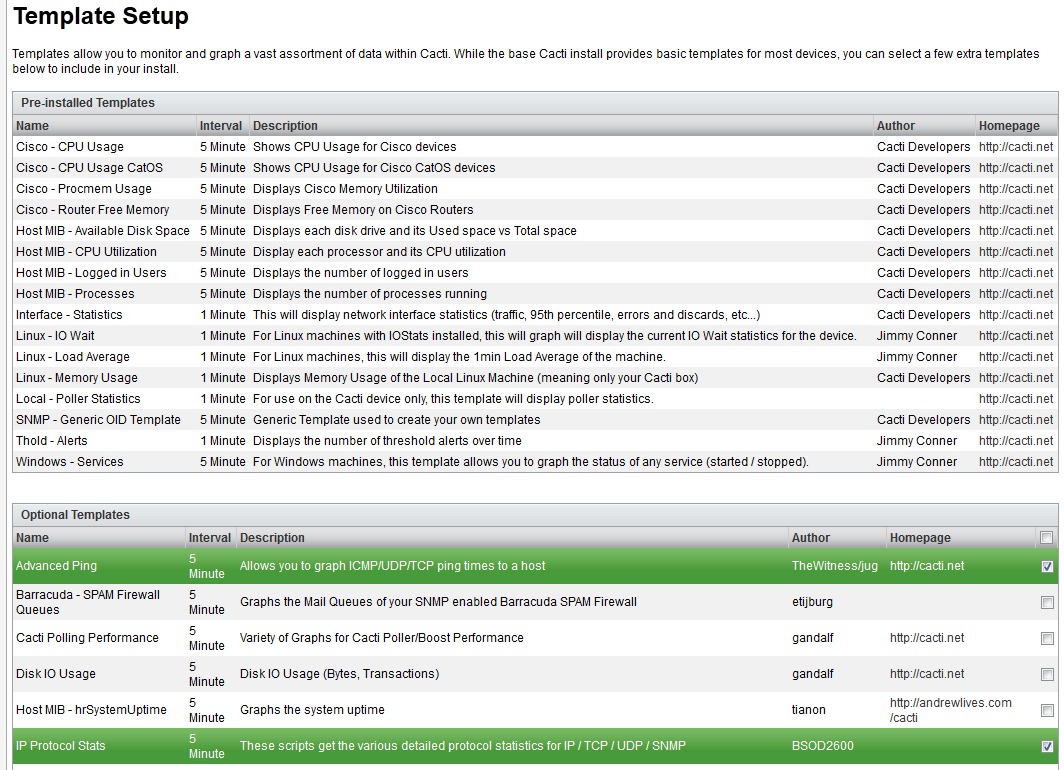Open homepage link for Cisco - CPU Usage
The height and width of the screenshot is (770, 1064).
point(1015,147)
